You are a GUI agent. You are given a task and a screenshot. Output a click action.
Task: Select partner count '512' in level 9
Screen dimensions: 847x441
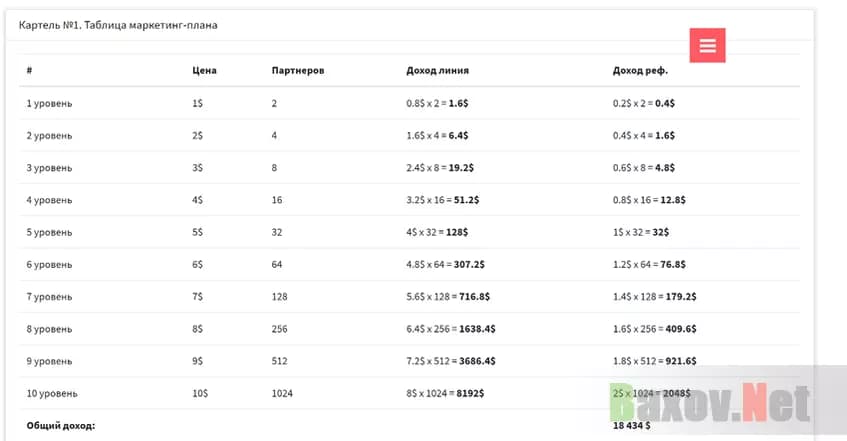click(x=279, y=361)
